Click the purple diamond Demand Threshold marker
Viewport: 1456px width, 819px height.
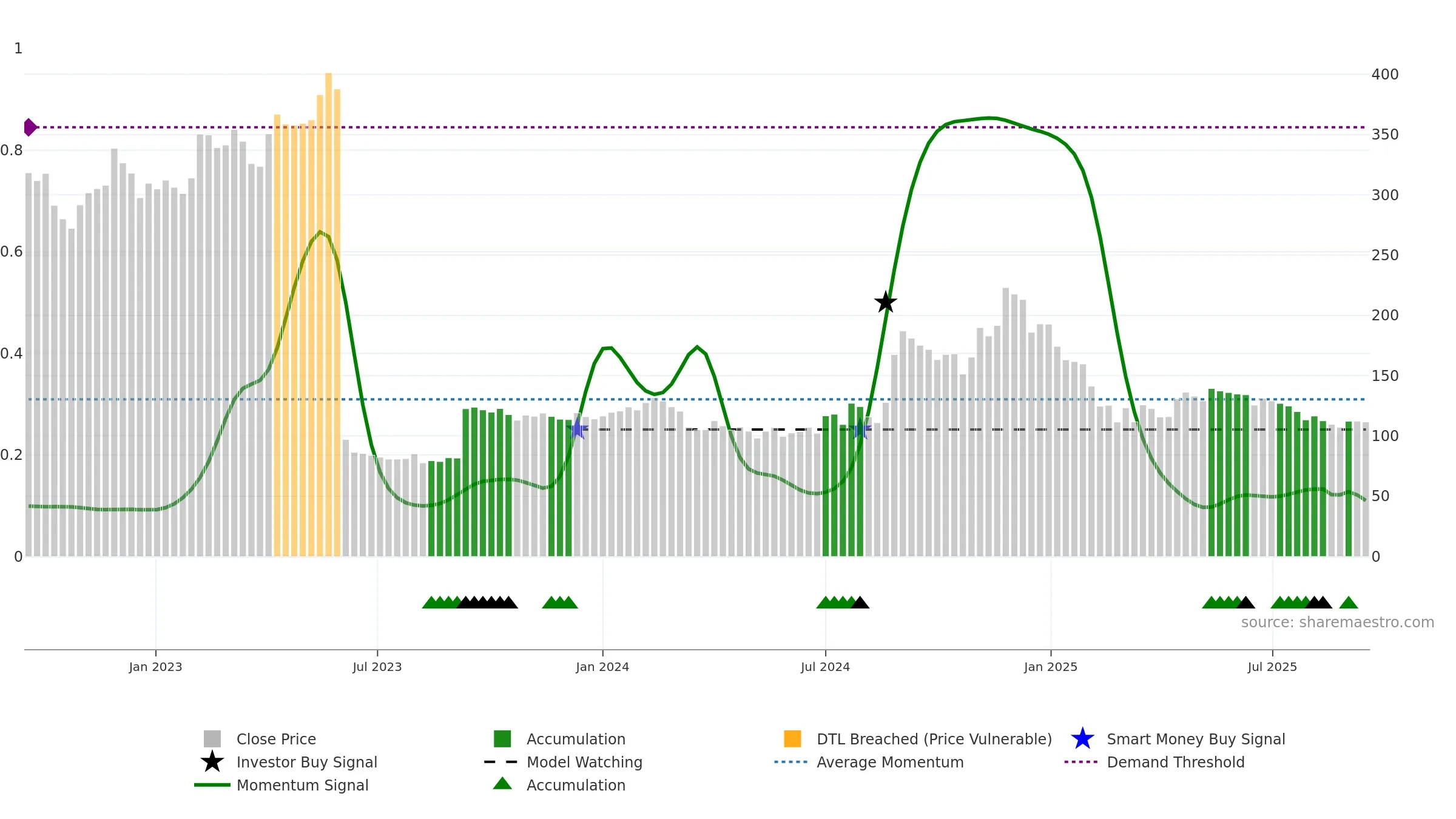[x=30, y=127]
